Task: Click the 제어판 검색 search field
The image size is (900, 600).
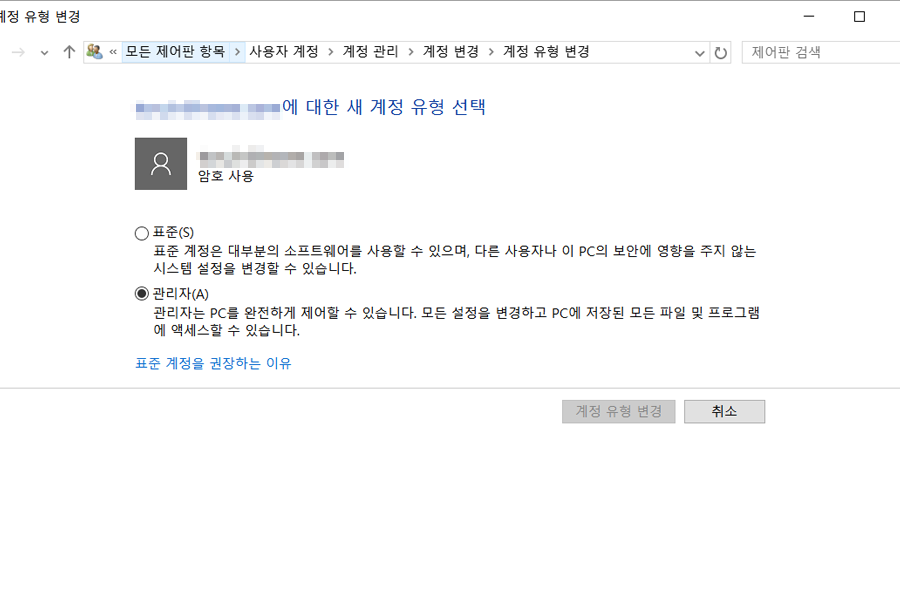Action: 821,53
